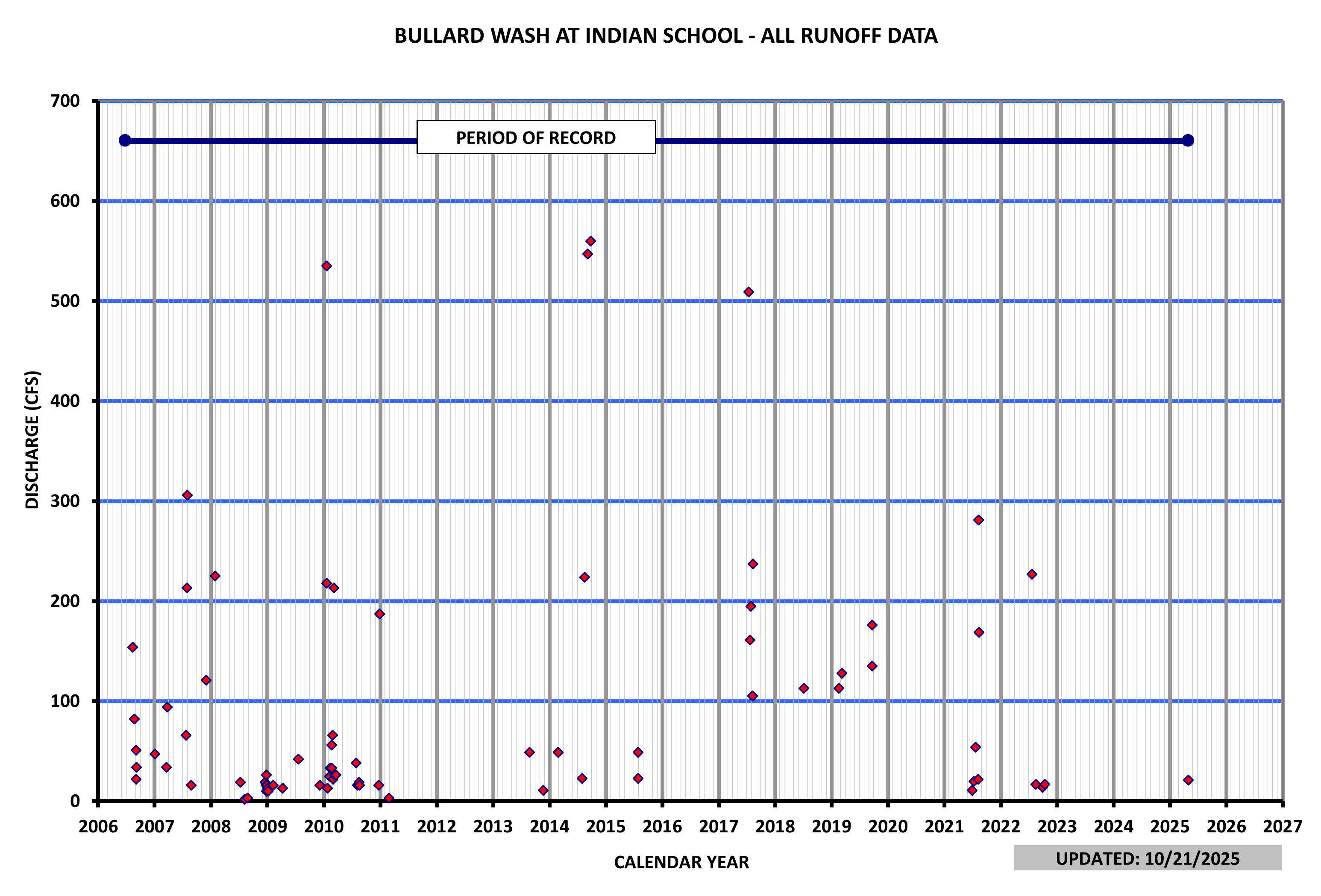Select the leftmost diamond data point
Viewport: 1321px width, 896px height.
pyautogui.click(x=132, y=647)
